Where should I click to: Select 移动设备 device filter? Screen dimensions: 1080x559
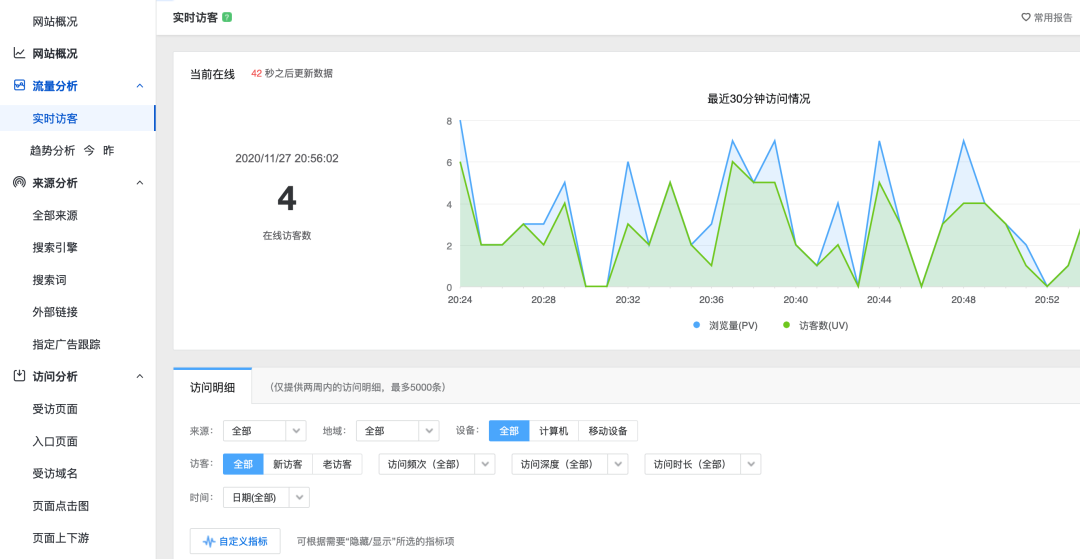(x=608, y=431)
